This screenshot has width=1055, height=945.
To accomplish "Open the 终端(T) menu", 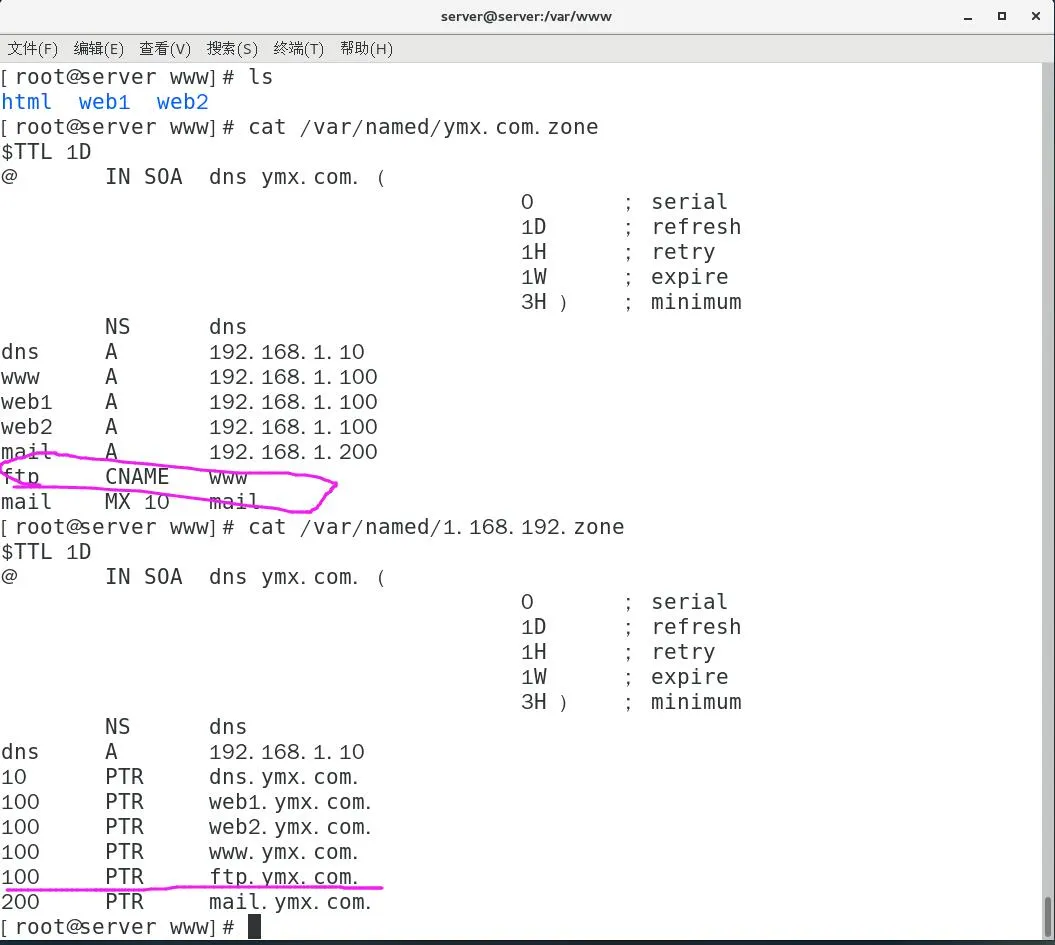I will (x=299, y=49).
